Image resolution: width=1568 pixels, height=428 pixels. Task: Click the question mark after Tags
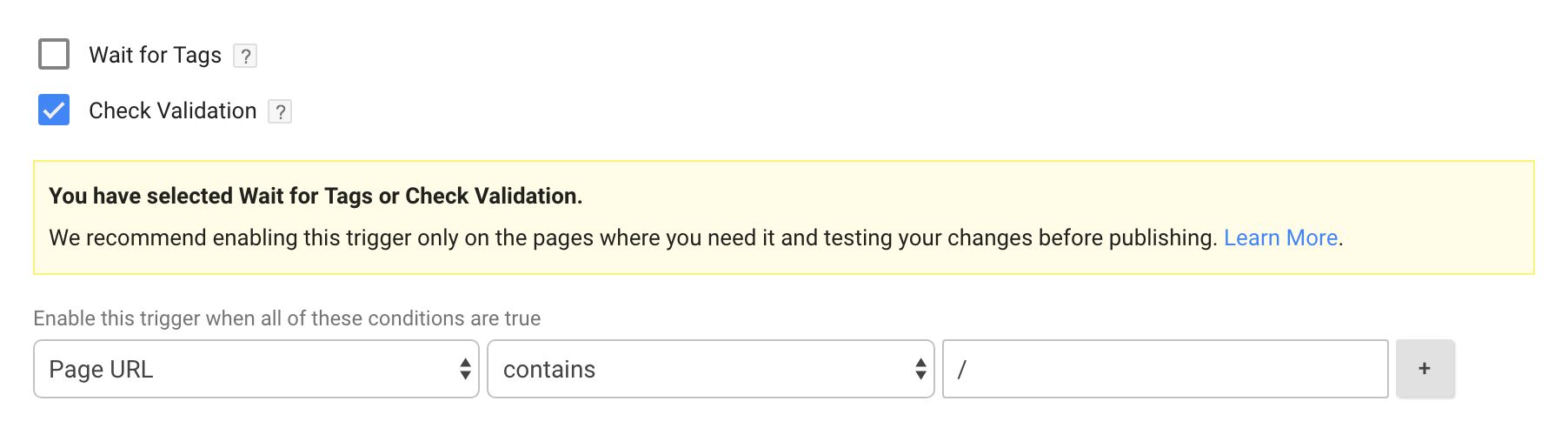(x=246, y=57)
